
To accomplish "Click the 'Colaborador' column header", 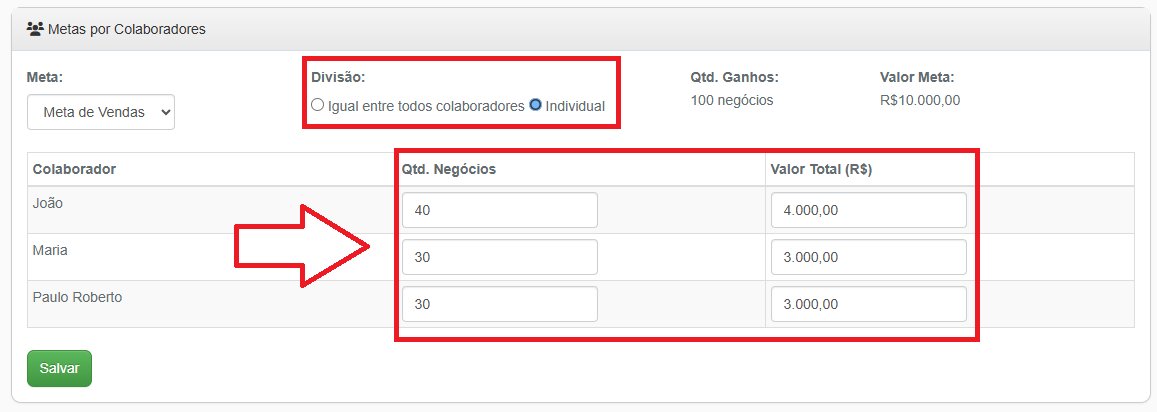I will tap(74, 169).
